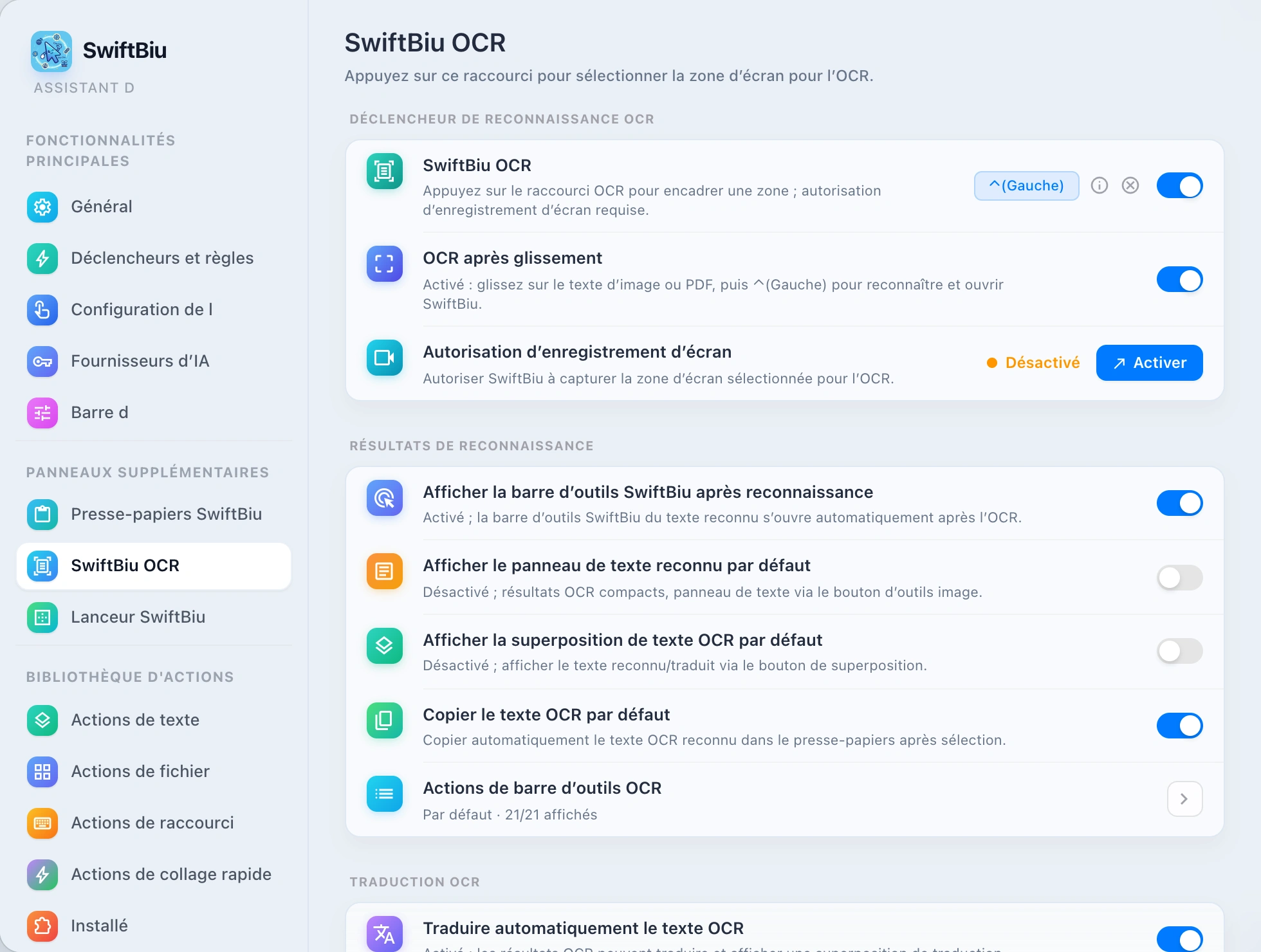Select the Configuration de l label
The width and height of the screenshot is (1261, 952).
(142, 309)
